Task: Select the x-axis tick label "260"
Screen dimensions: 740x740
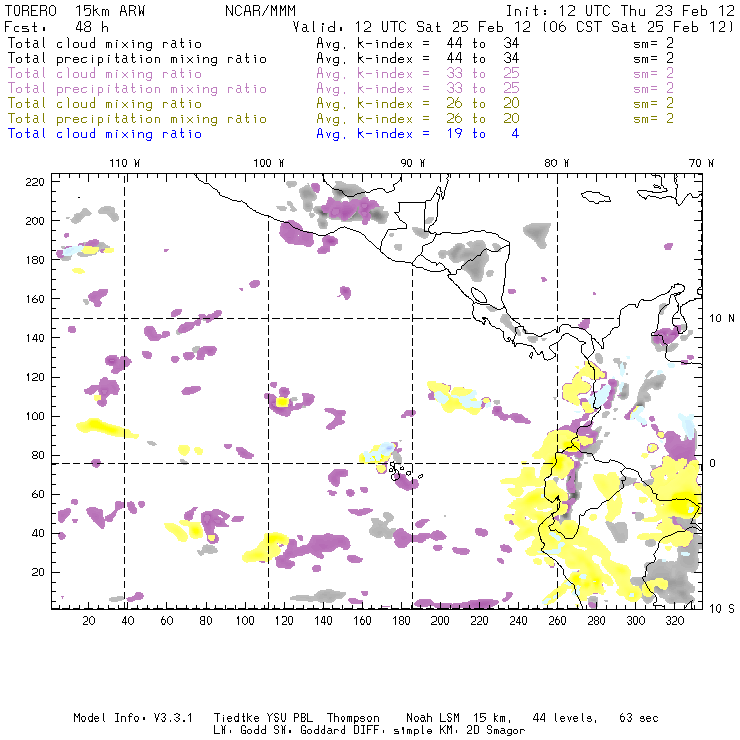Action: click(557, 621)
